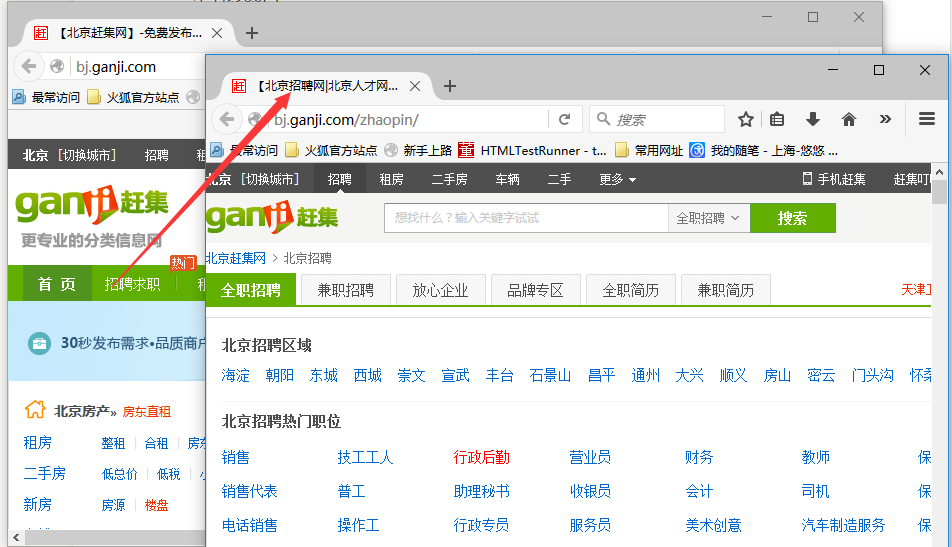Bookmark this page with the star icon
Image resolution: width=952 pixels, height=547 pixels.
[x=746, y=119]
